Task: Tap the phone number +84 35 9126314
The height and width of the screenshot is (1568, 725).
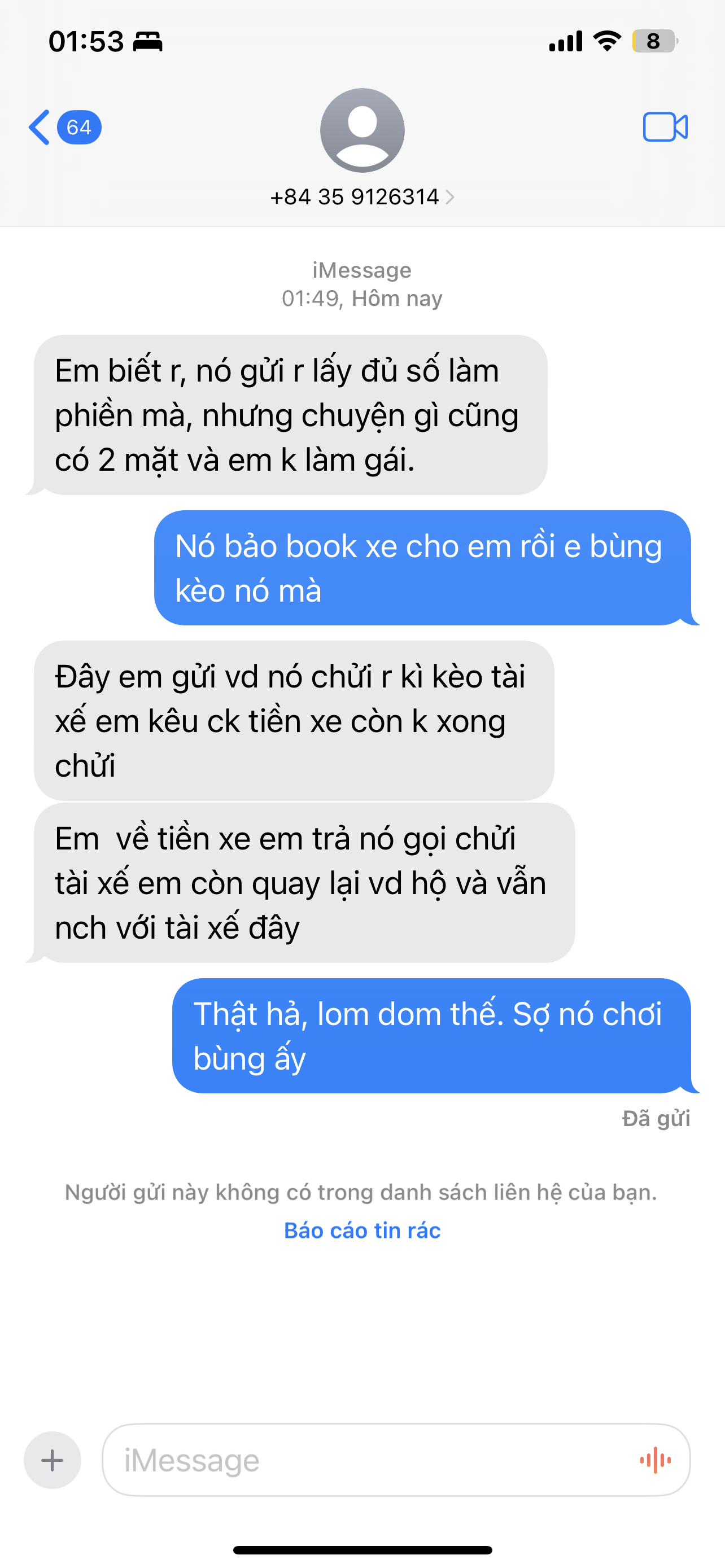Action: [355, 197]
